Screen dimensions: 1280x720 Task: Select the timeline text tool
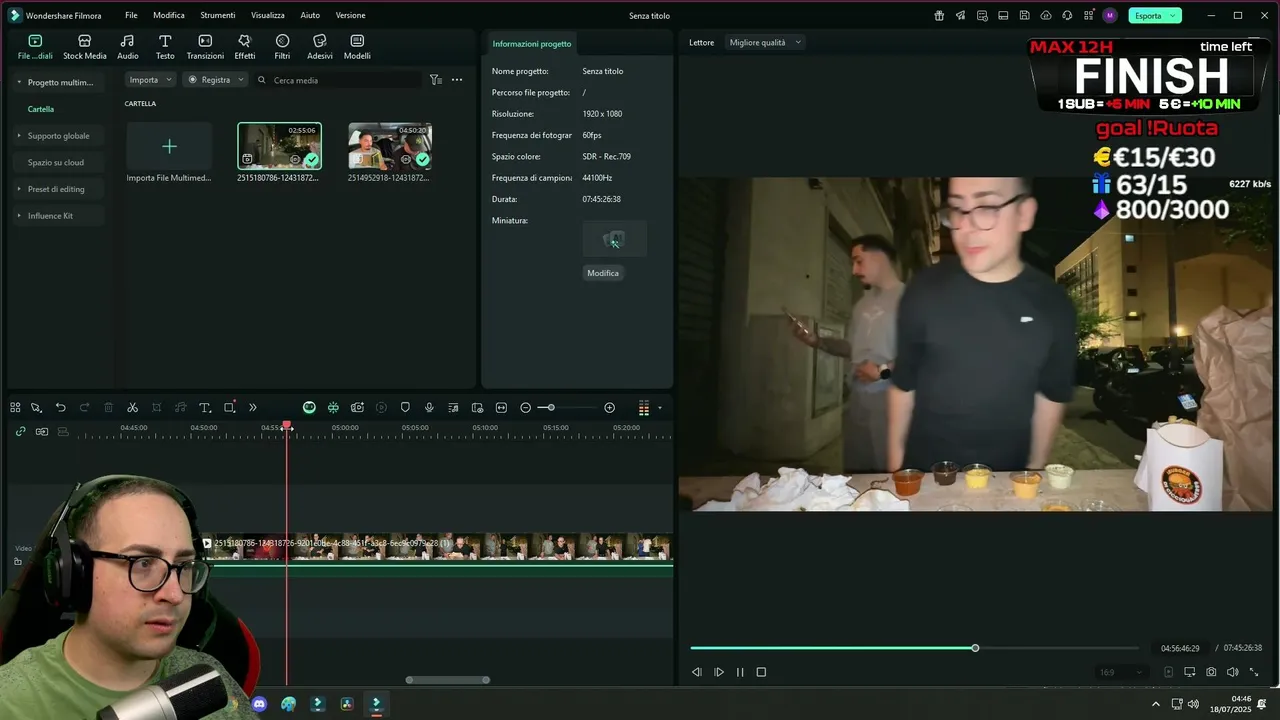[x=205, y=408]
